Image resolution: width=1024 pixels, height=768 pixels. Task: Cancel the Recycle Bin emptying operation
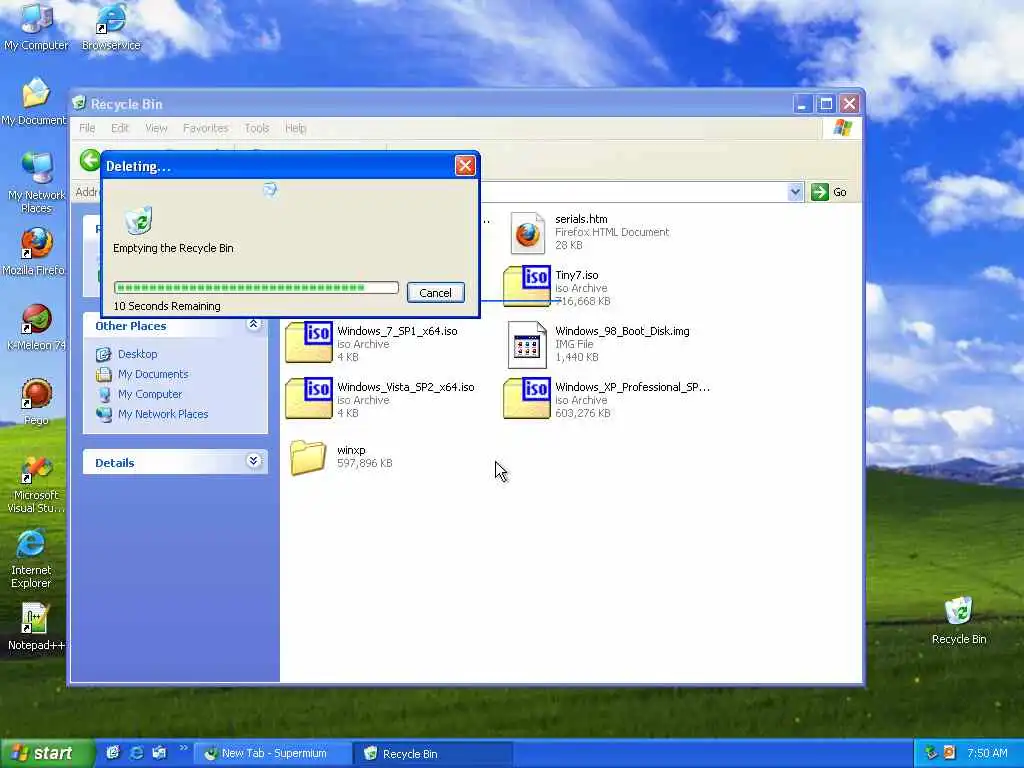click(x=436, y=293)
